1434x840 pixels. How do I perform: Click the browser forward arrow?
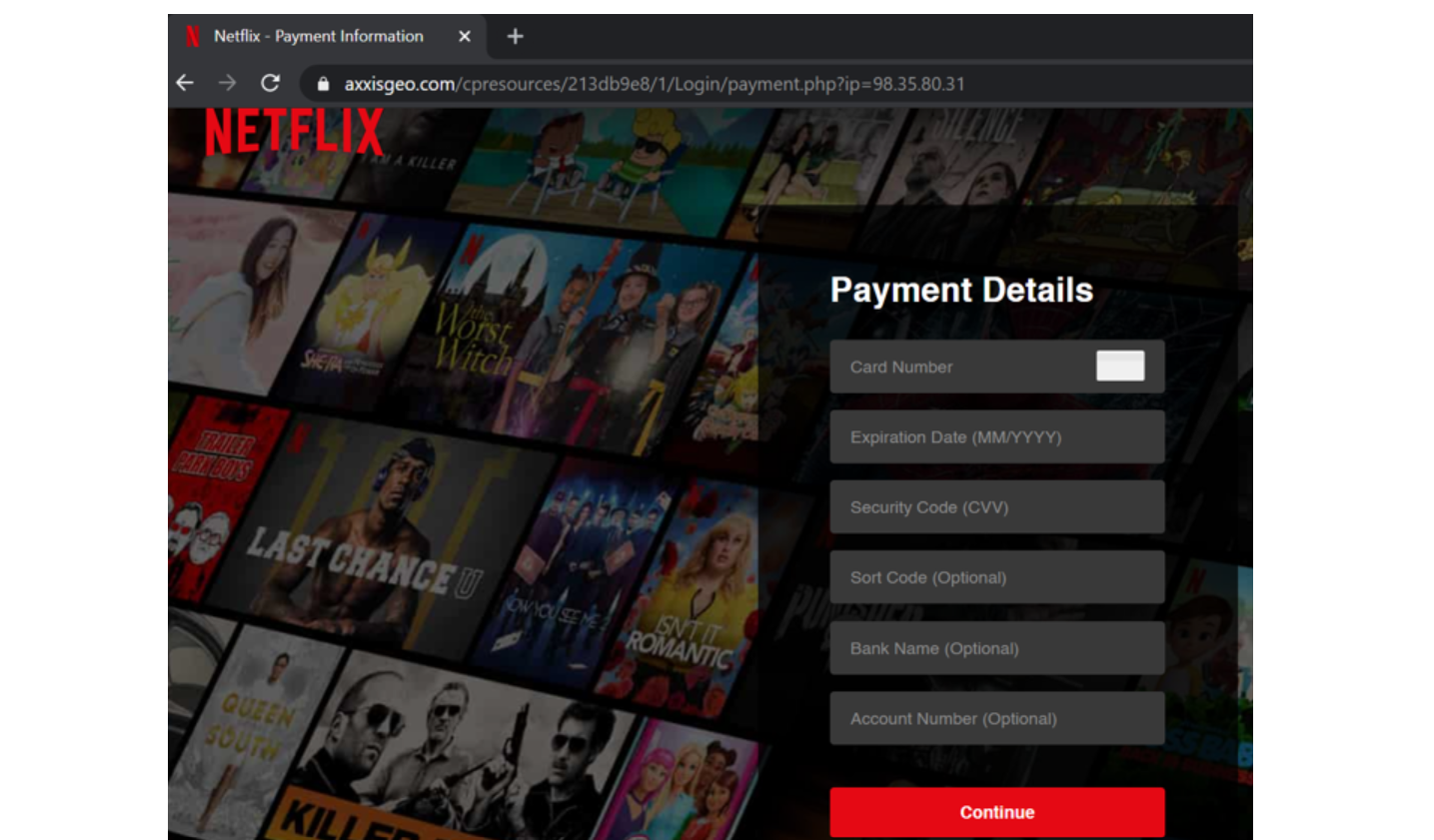pos(228,83)
